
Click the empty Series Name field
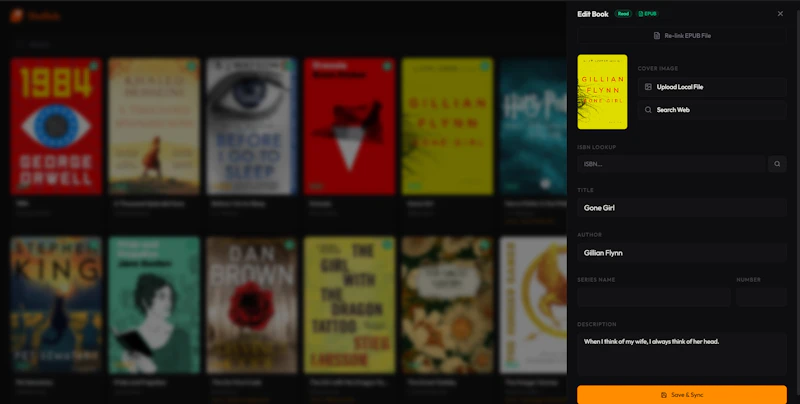point(654,297)
